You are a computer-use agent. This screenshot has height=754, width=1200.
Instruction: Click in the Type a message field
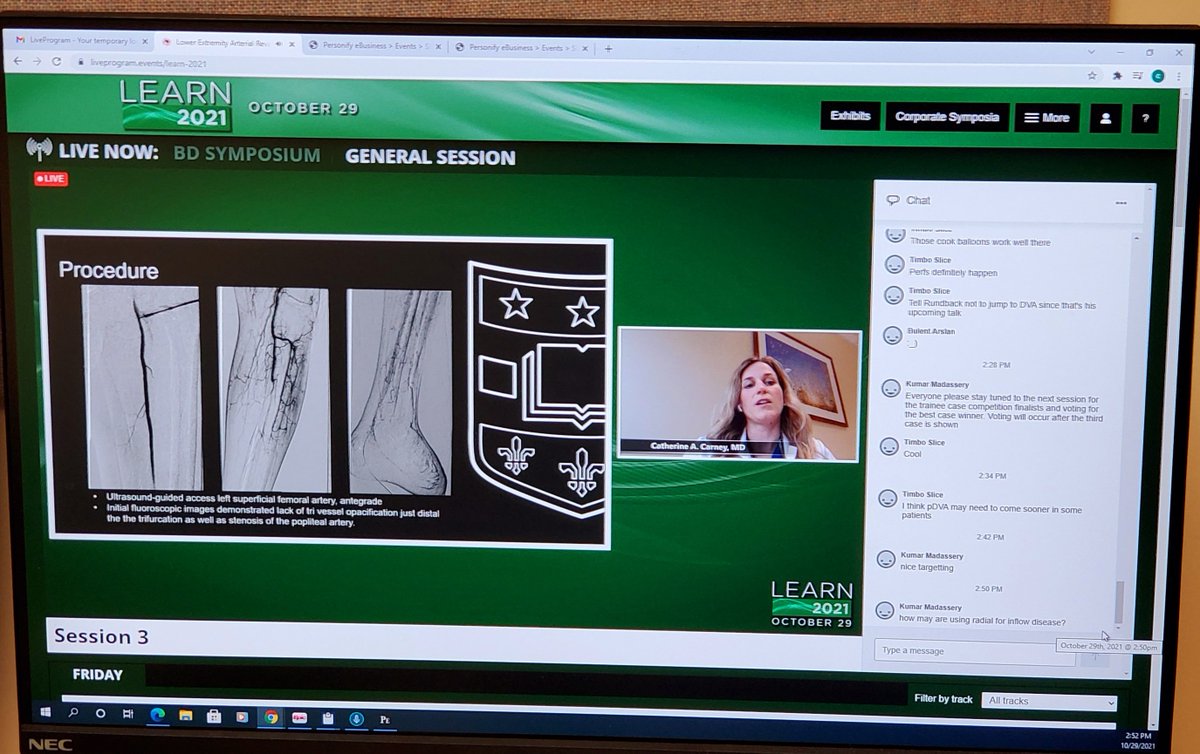975,651
